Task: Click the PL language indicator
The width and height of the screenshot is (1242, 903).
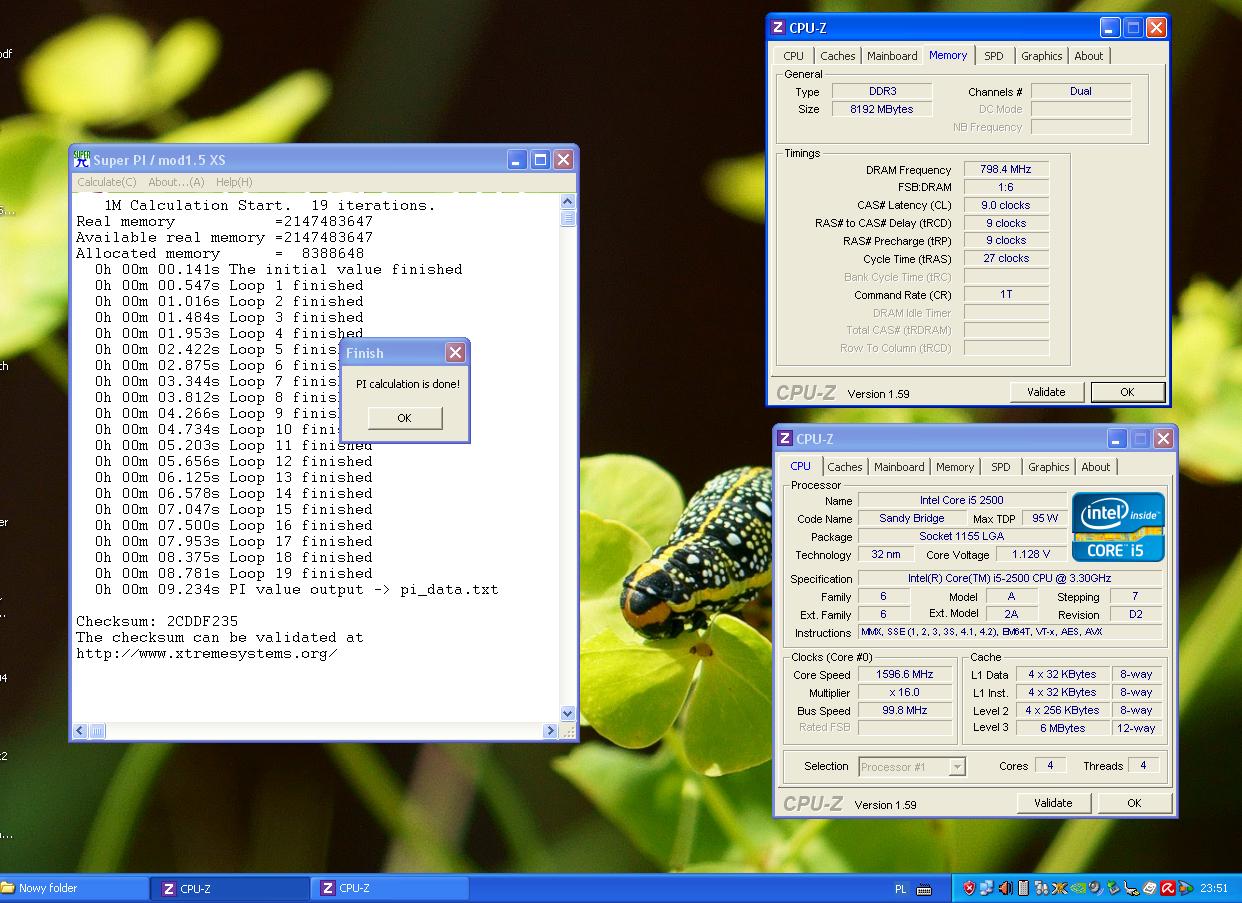Action: tap(900, 889)
